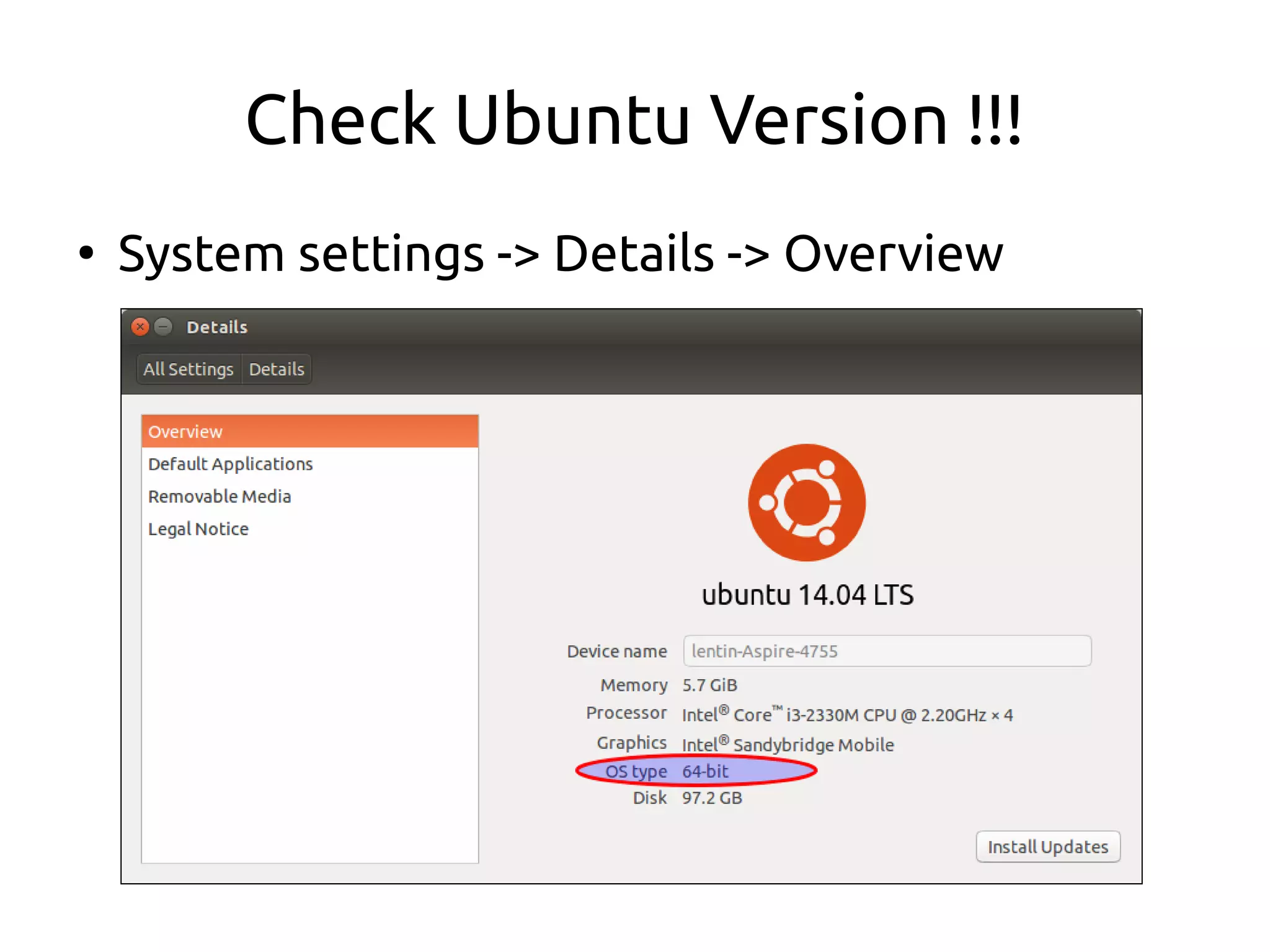Click the Memory label
Viewport: 1270px width, 952px height.
[x=634, y=685]
